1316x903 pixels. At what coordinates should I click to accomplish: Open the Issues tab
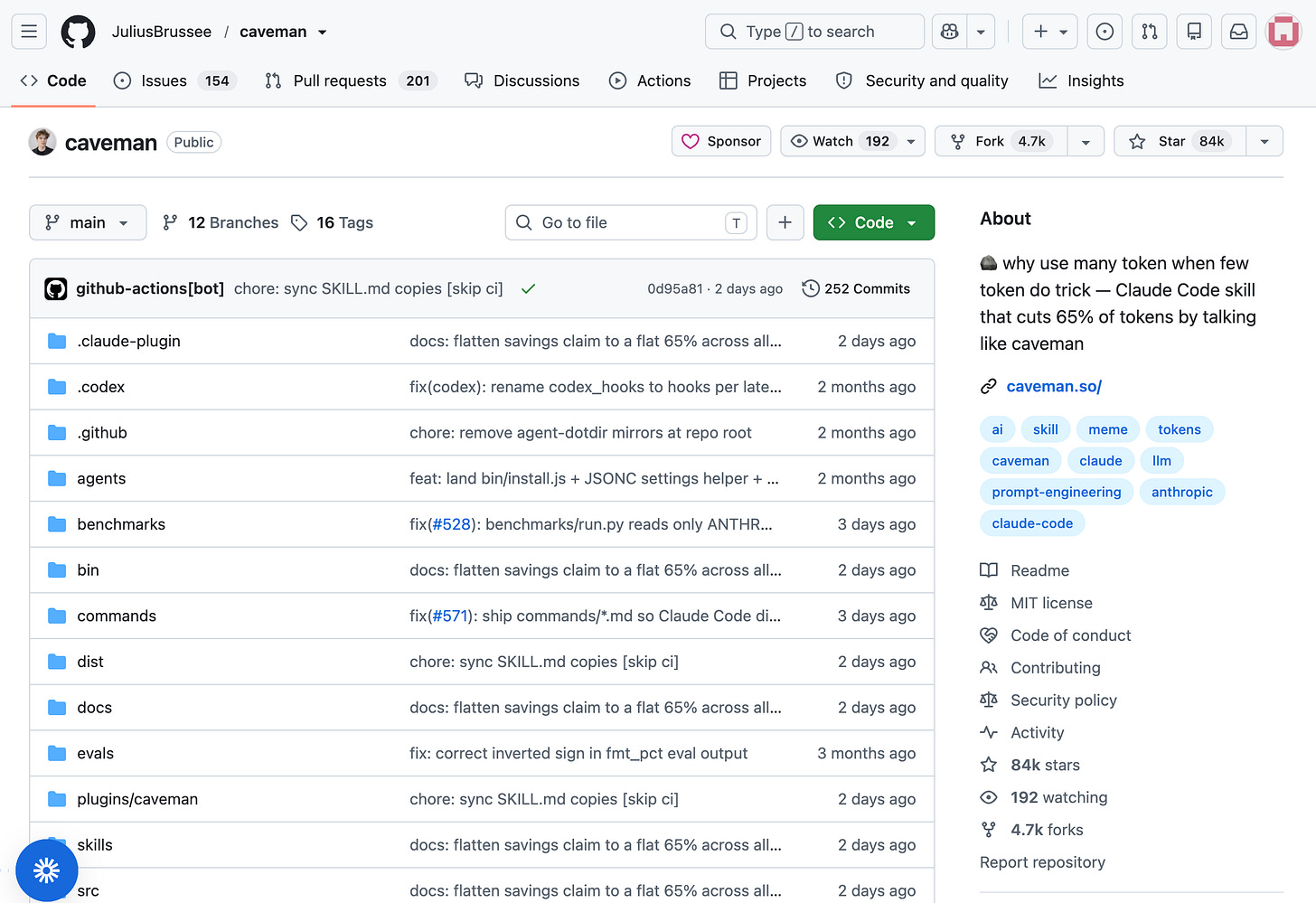click(x=174, y=80)
